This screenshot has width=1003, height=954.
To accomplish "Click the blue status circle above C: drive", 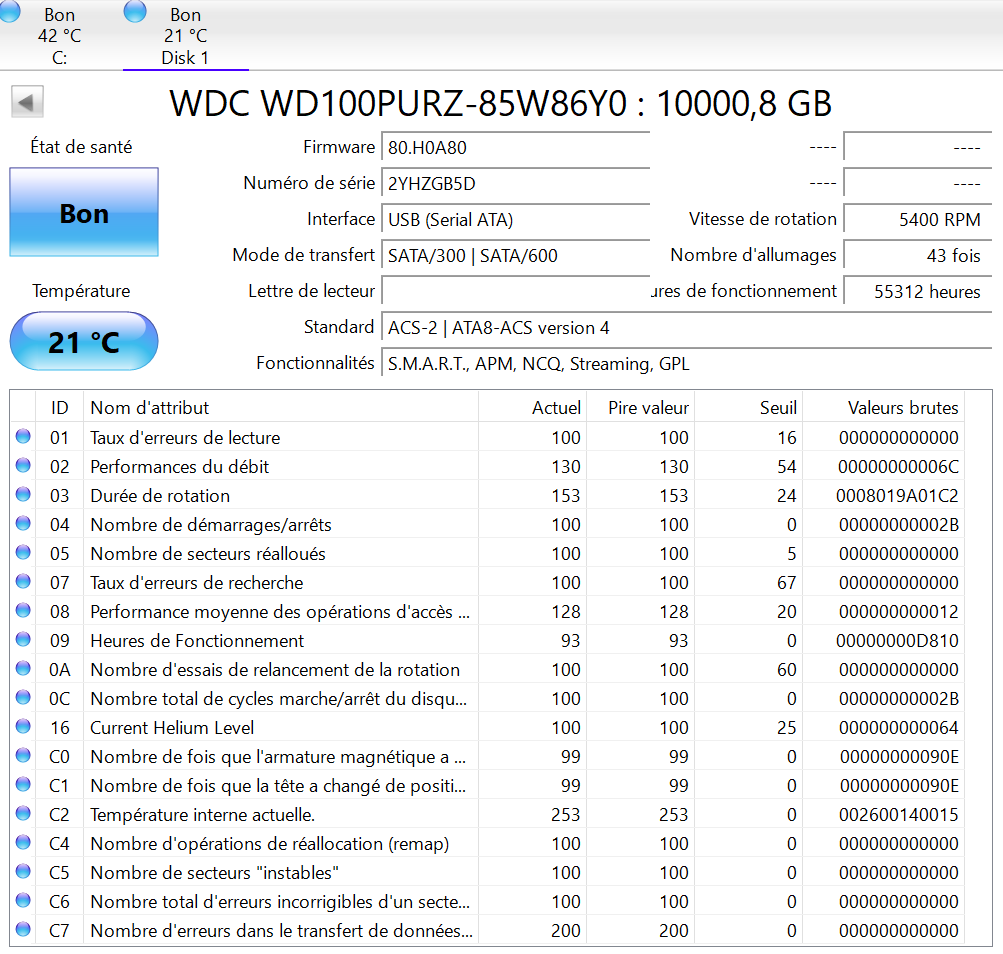I will tap(10, 10).
